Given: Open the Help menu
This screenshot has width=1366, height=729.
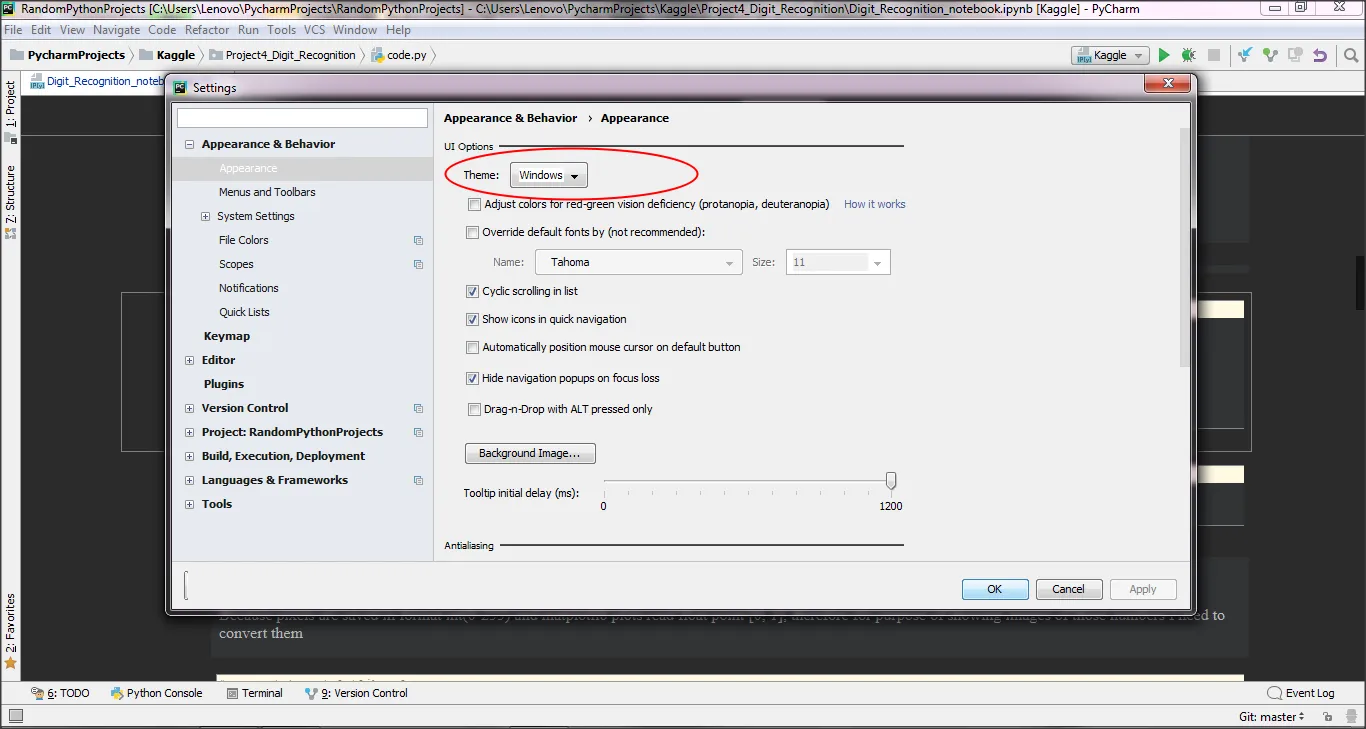Looking at the screenshot, I should pos(398,30).
